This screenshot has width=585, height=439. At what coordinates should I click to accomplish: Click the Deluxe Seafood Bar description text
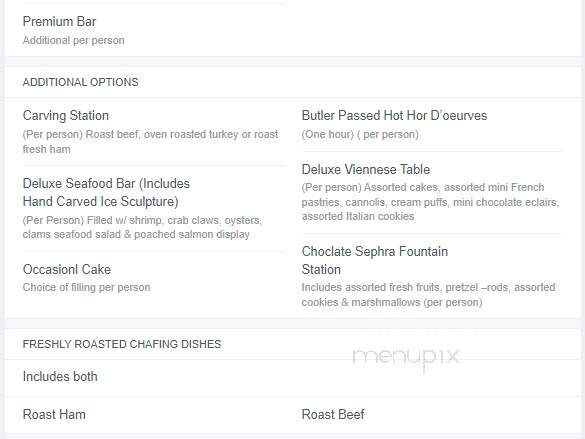point(142,227)
